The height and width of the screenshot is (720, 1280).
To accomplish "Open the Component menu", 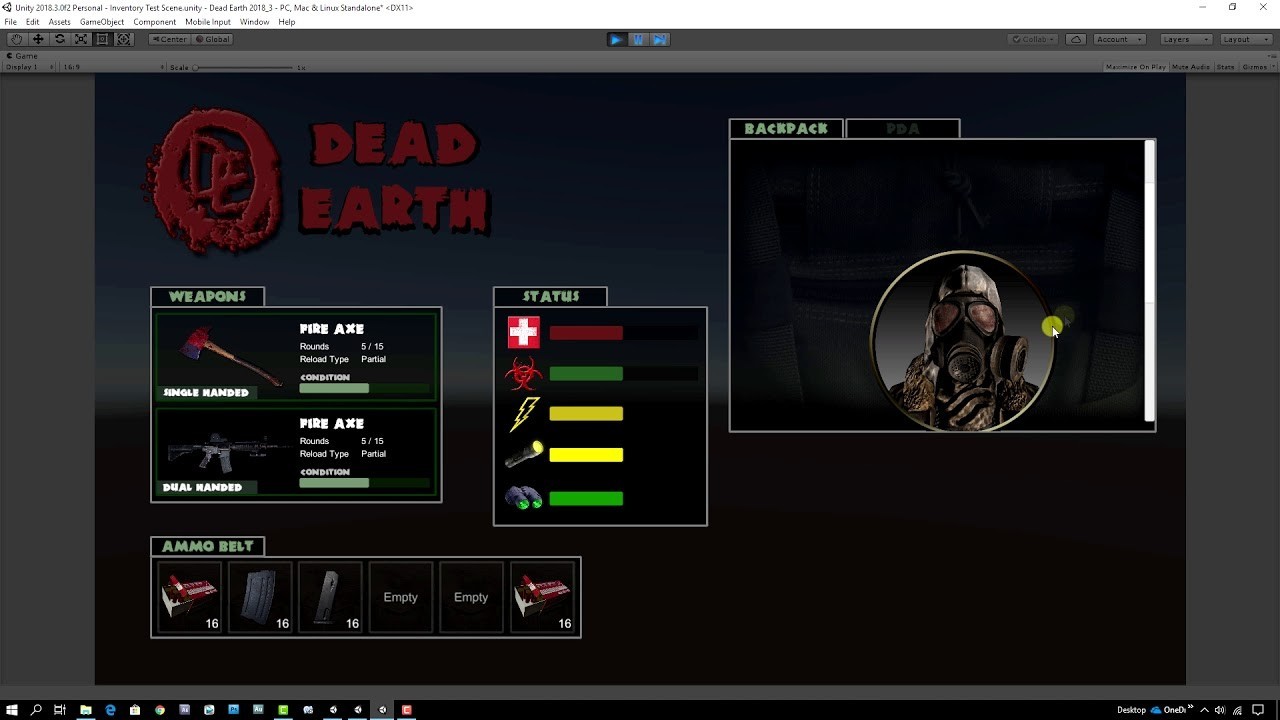I will [155, 22].
